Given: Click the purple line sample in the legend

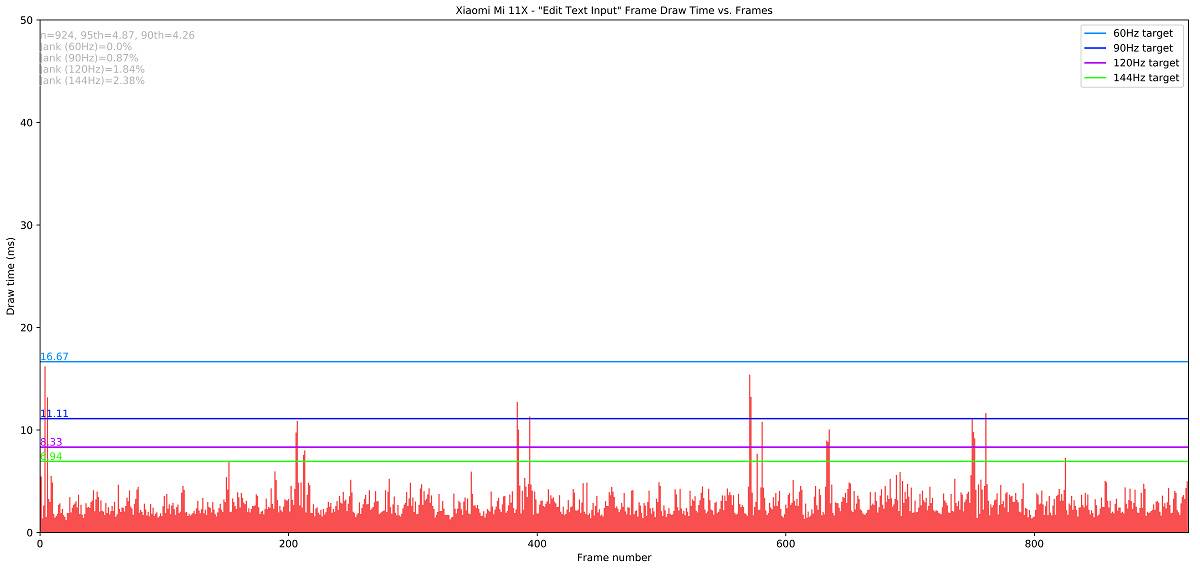Looking at the screenshot, I should coord(1097,63).
